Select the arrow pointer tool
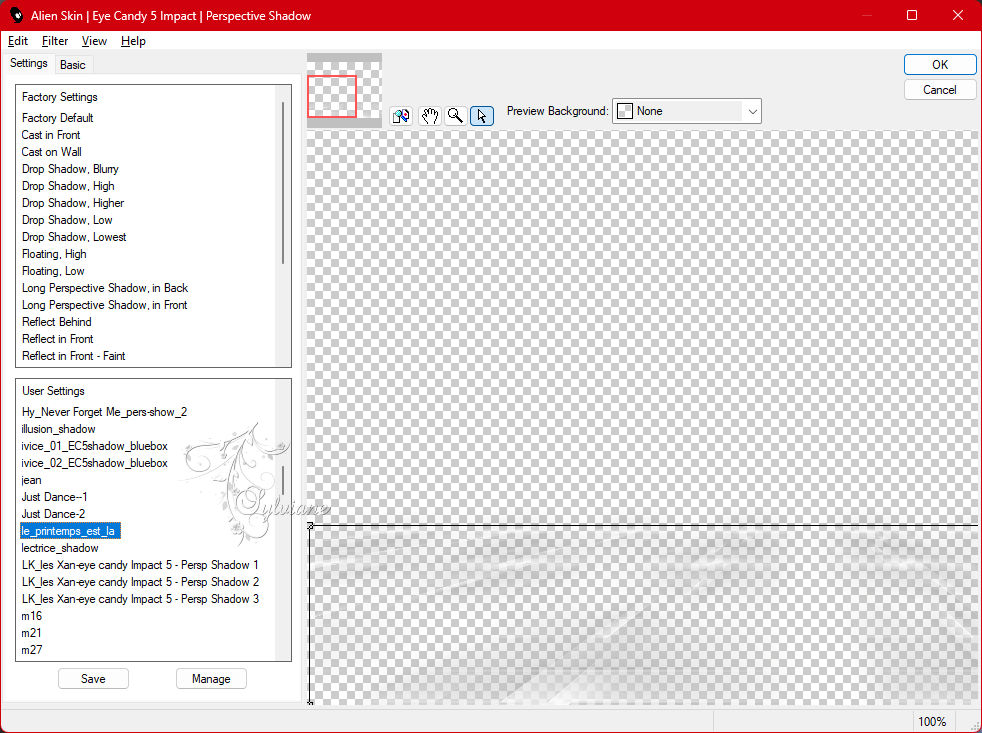The height and width of the screenshot is (733, 982). click(482, 116)
